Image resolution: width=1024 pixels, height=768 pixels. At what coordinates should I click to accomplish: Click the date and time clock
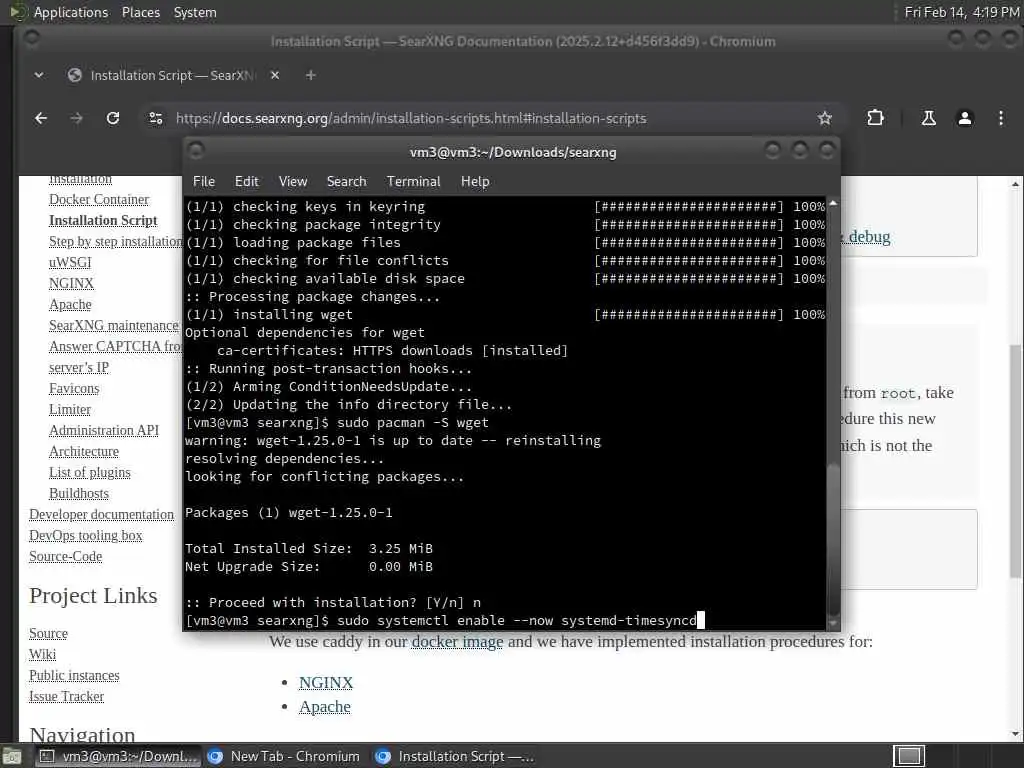(962, 12)
